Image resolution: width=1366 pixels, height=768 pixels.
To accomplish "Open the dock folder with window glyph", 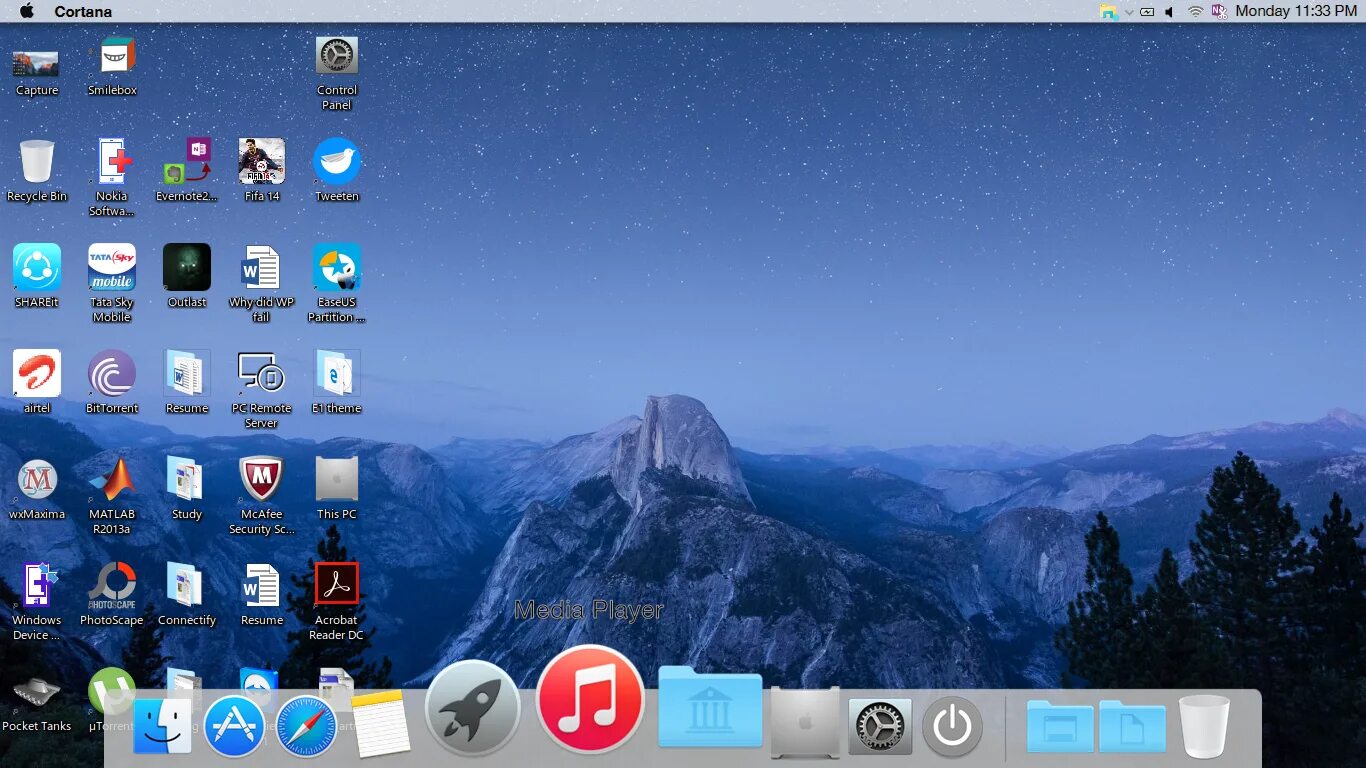I will coord(1060,726).
